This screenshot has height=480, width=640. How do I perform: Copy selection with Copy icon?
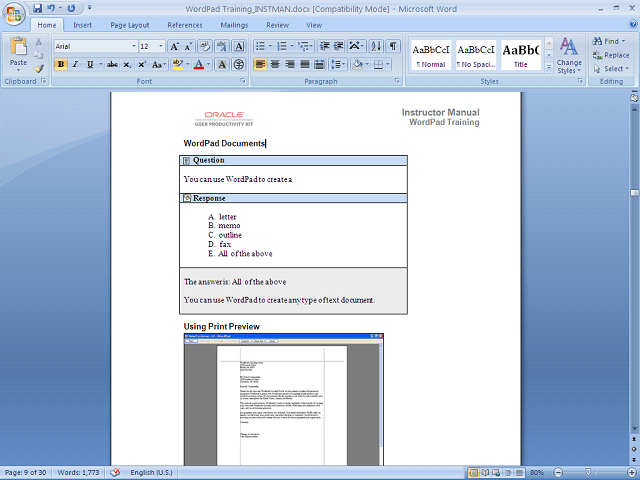(x=38, y=55)
